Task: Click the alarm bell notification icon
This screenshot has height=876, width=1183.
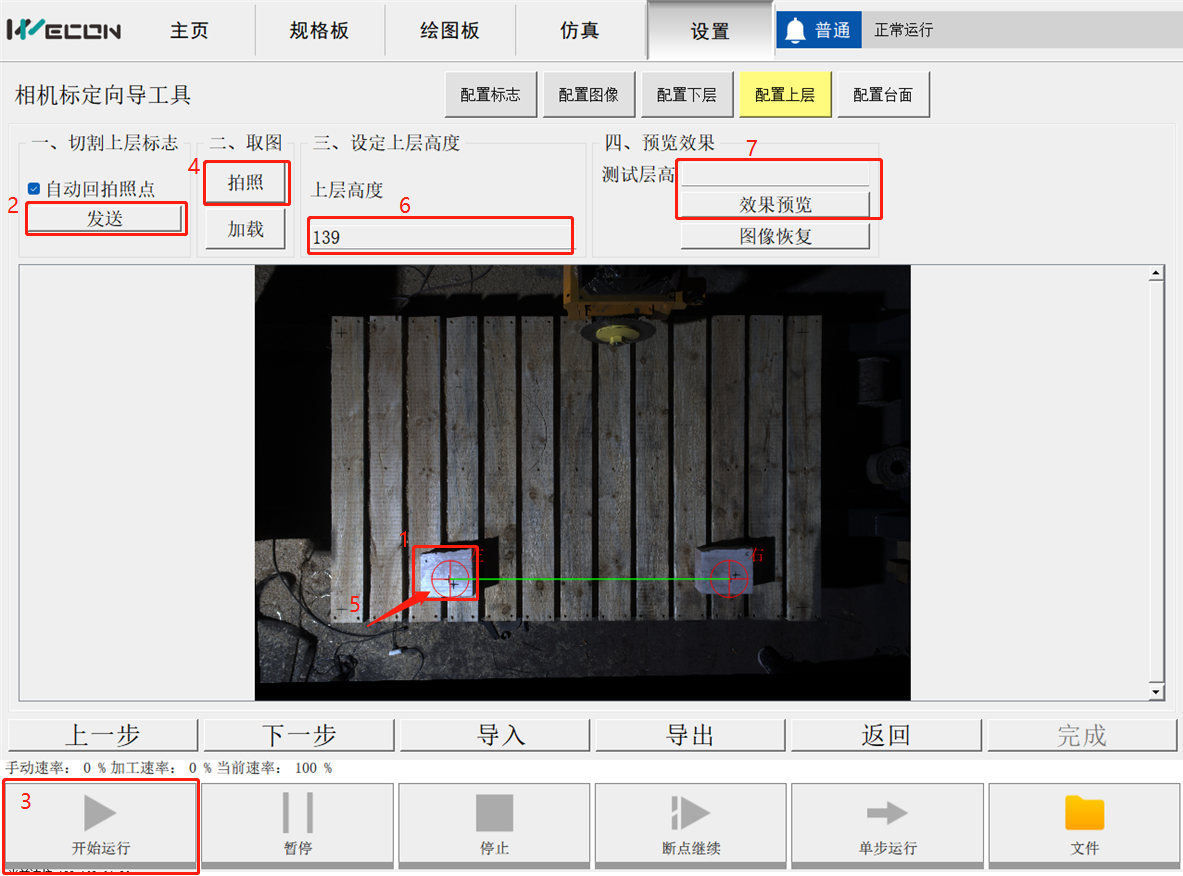Action: pyautogui.click(x=795, y=31)
